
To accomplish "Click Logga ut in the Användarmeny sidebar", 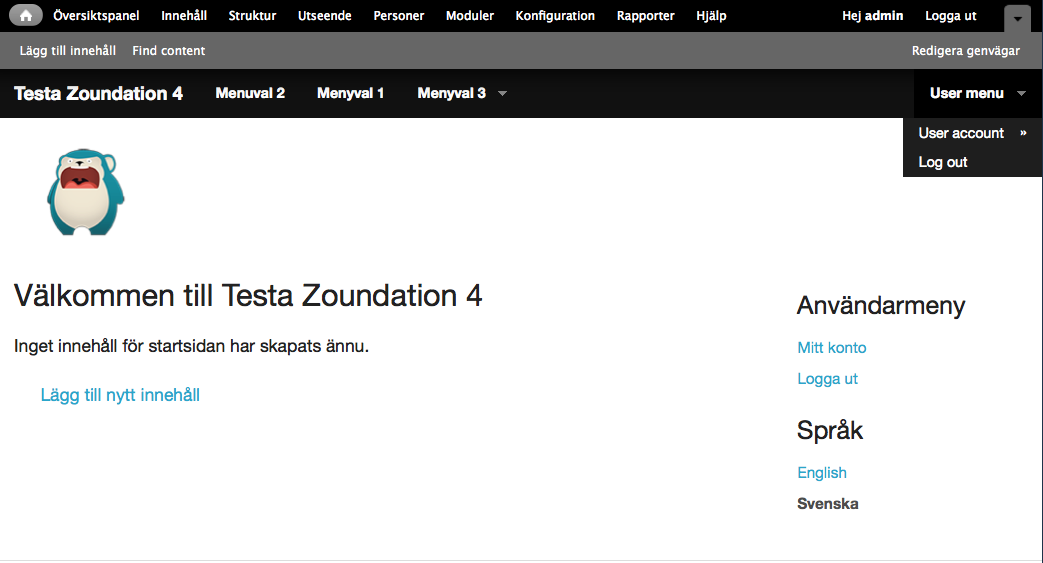I will click(828, 379).
